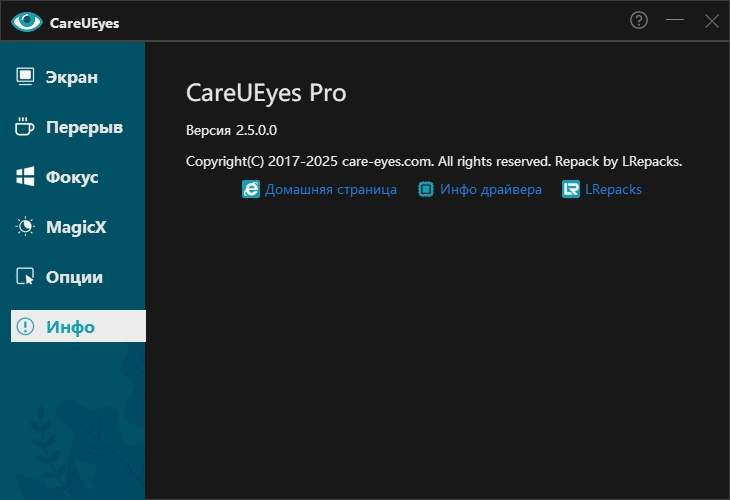The height and width of the screenshot is (500, 730).
Task: Switch to the Экран tab
Action: (72, 77)
